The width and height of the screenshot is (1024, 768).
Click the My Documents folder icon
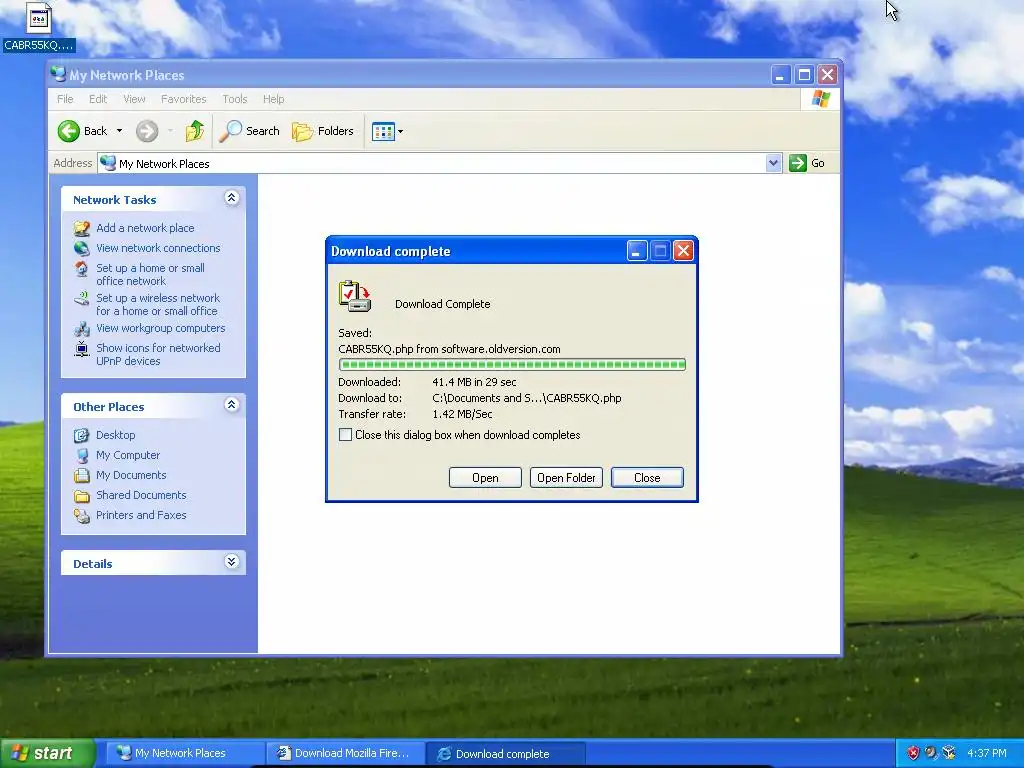[82, 475]
